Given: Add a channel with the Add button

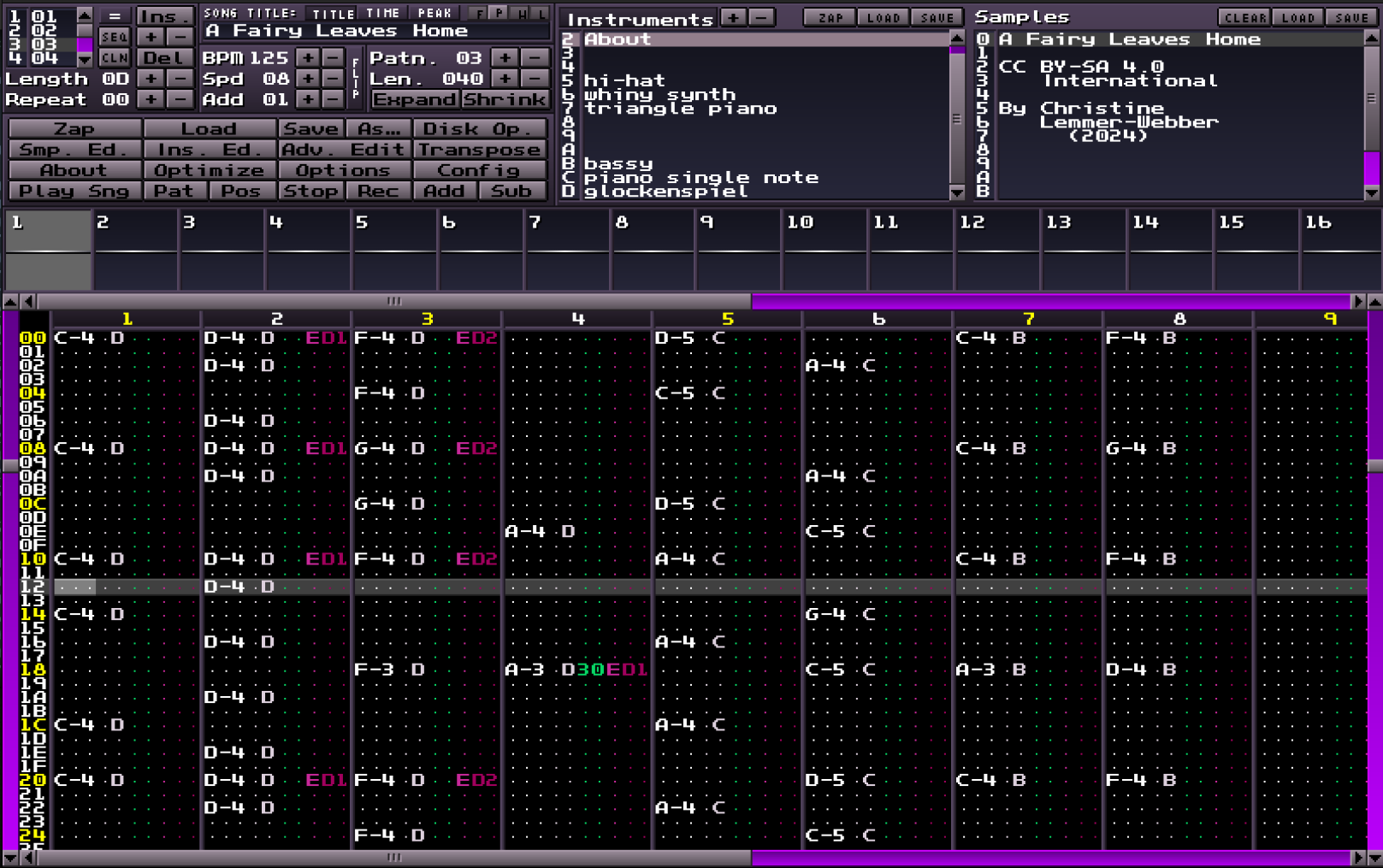Looking at the screenshot, I should coord(445,191).
